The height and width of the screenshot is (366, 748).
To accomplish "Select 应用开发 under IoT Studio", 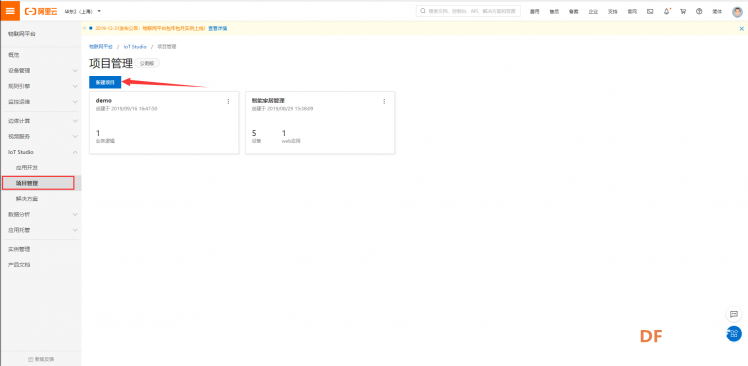I will 27,167.
